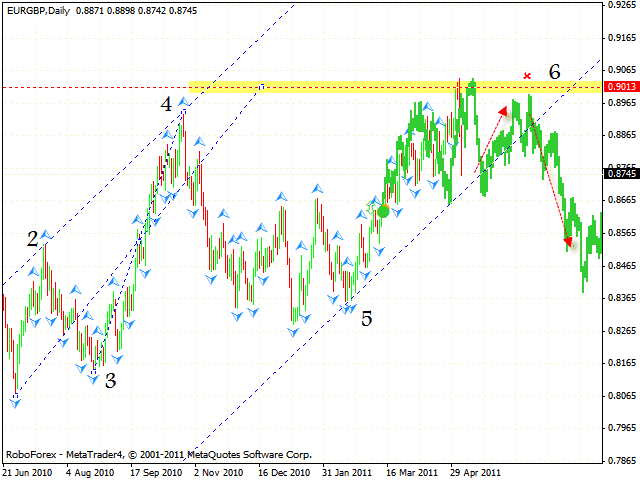Select the blue fractal arrow under the lowest June 2010 low

pos(15,402)
